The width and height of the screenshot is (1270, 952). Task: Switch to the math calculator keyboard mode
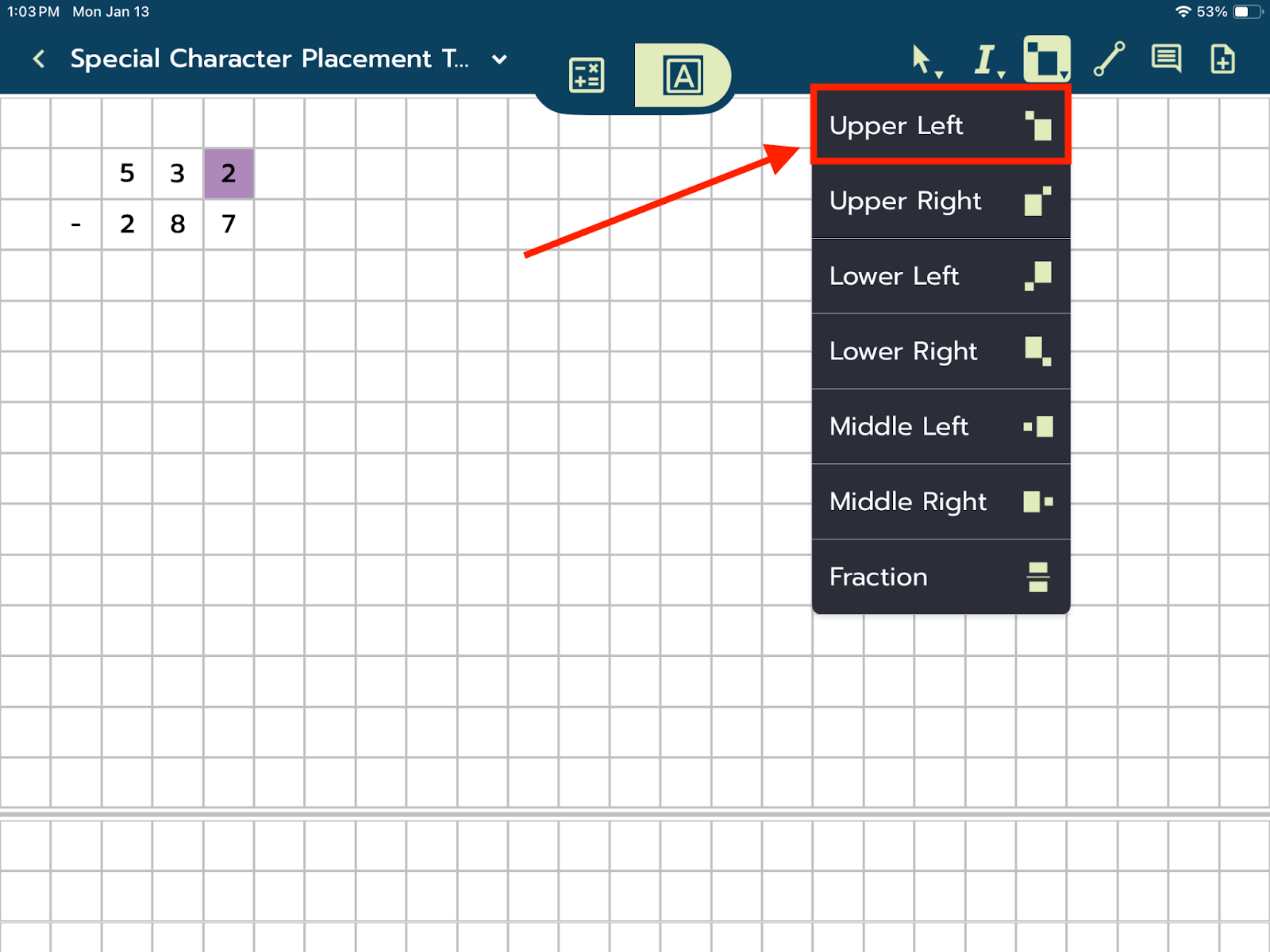pos(587,75)
